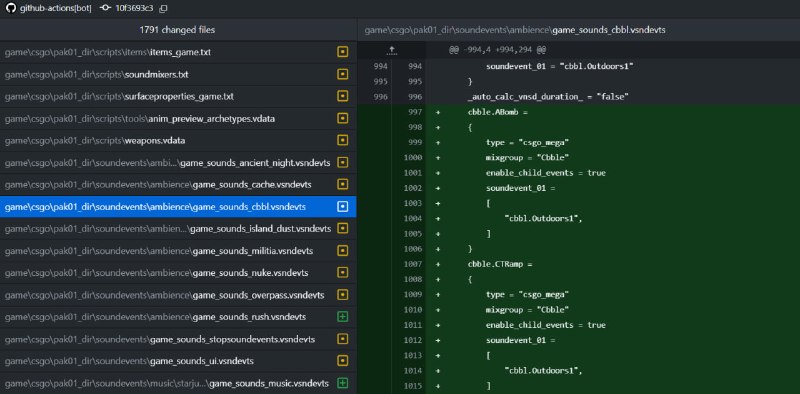Open the soundmixers.txt file row
Image resolution: width=800 pixels, height=394 pixels.
pyautogui.click(x=178, y=75)
